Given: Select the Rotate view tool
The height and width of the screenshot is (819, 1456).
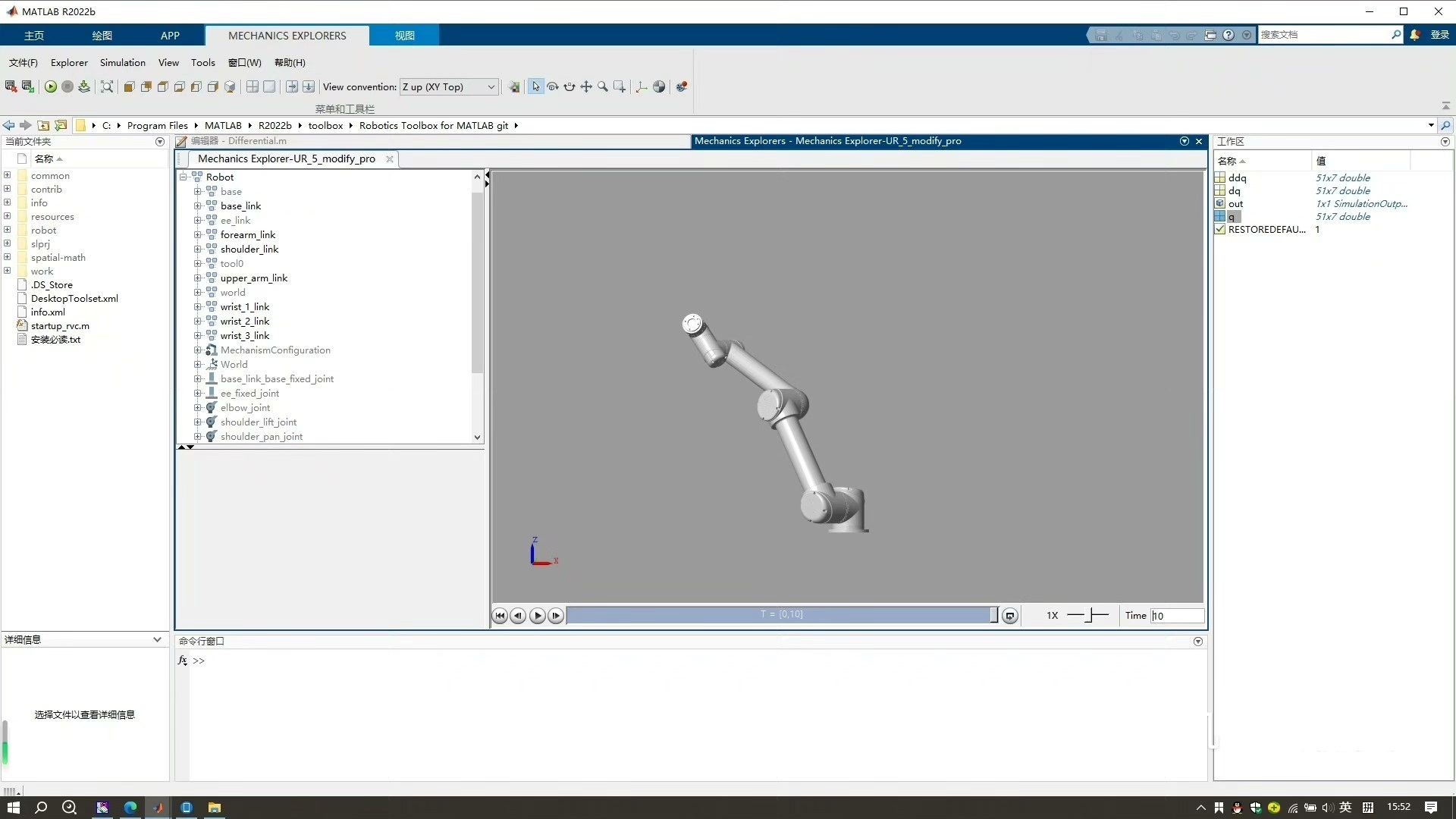Looking at the screenshot, I should pos(553,87).
